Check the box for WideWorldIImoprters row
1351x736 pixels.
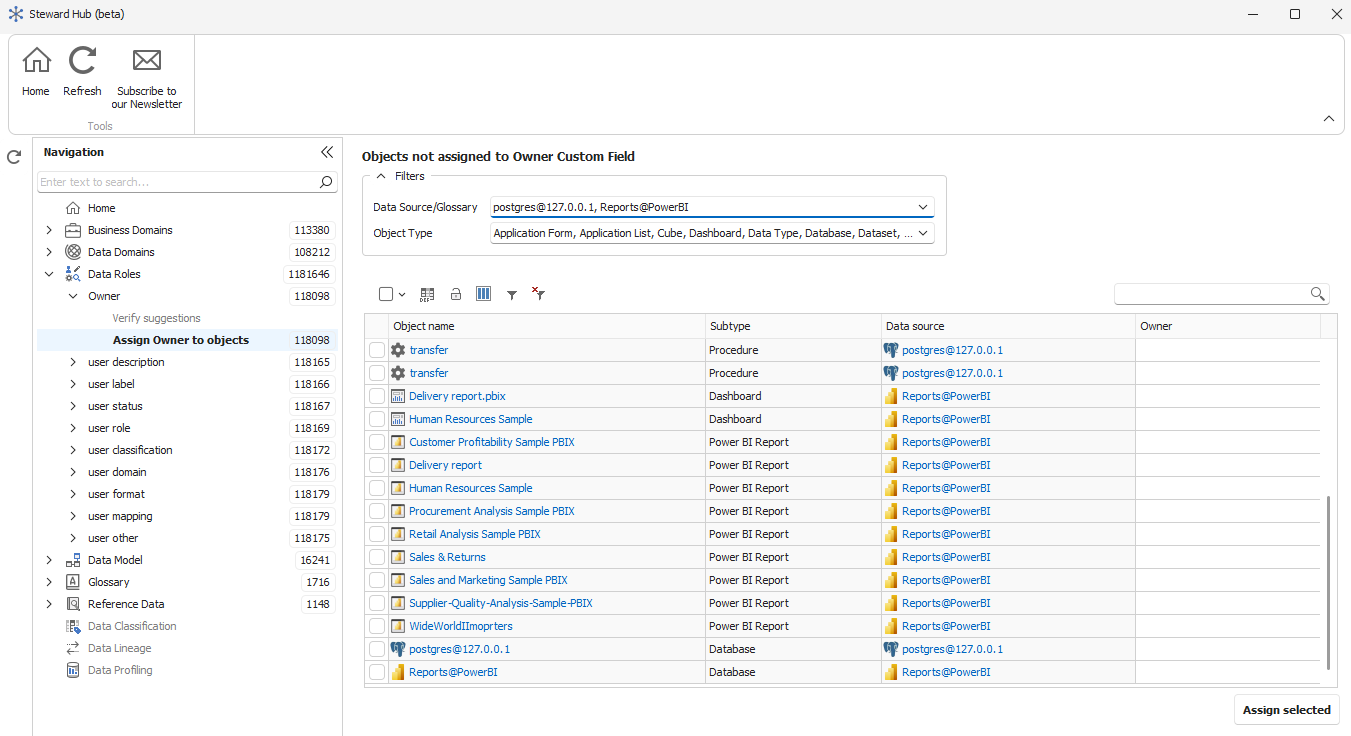[x=377, y=626]
